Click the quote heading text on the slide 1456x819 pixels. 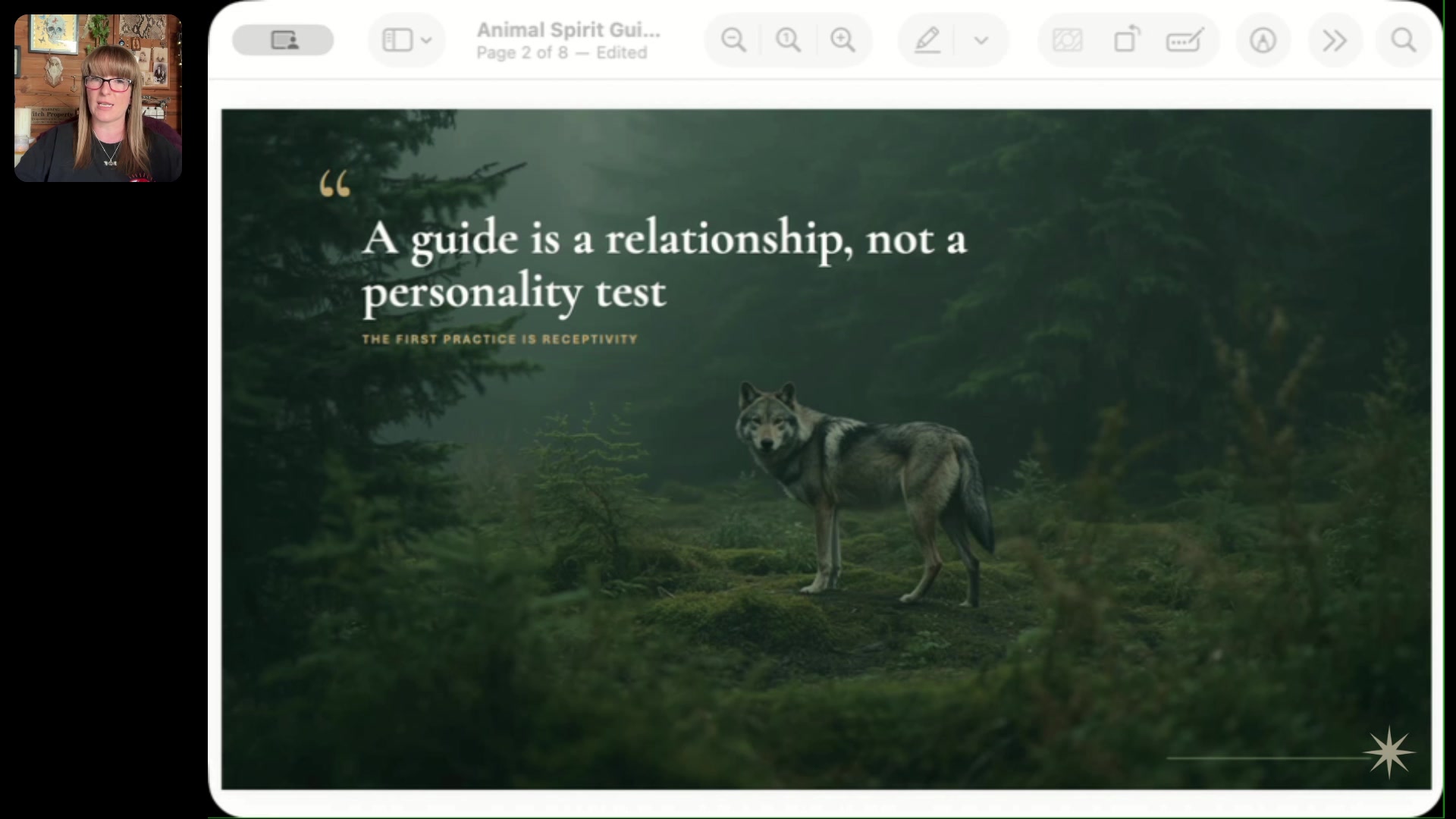664,265
